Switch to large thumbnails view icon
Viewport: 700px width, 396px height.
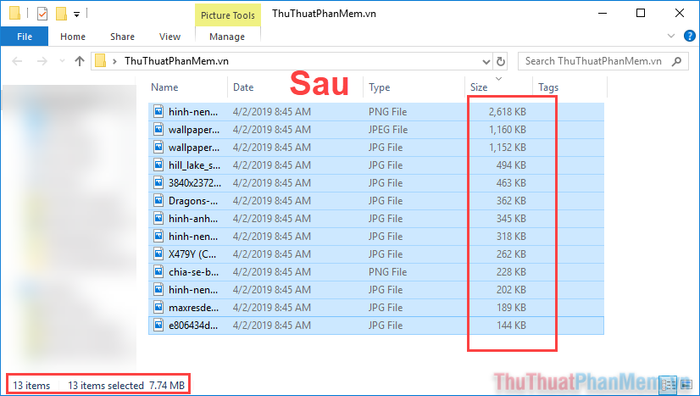(686, 385)
